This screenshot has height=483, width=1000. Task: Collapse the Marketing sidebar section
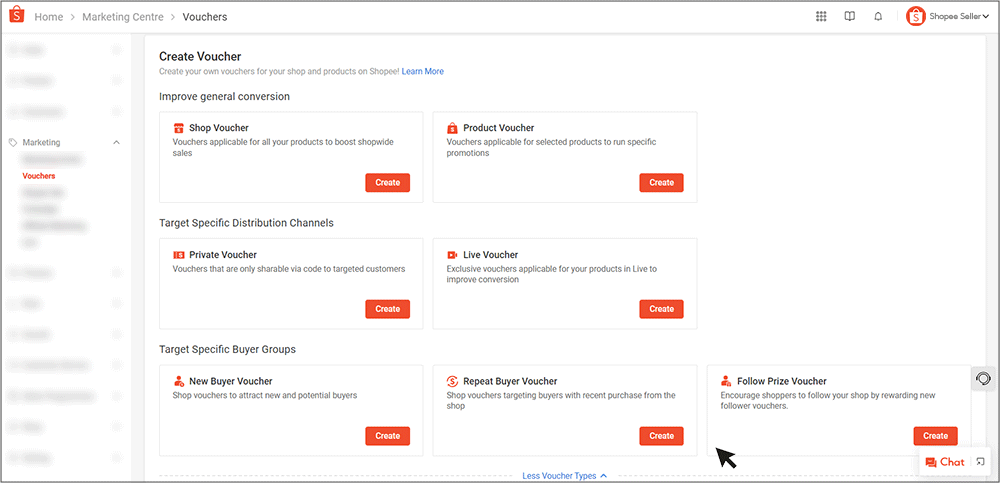116,142
